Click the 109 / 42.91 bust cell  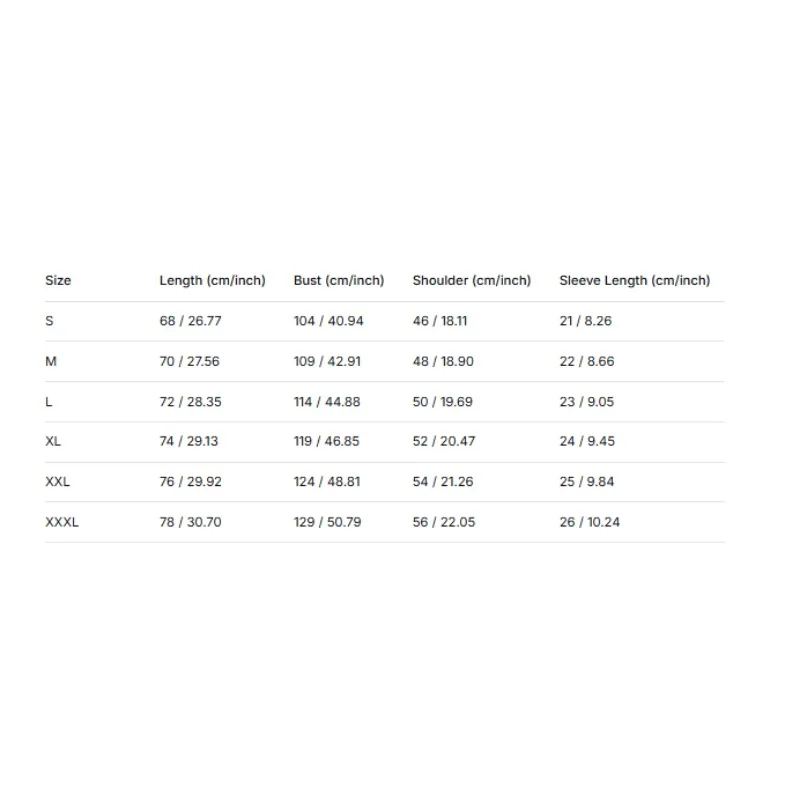click(327, 361)
